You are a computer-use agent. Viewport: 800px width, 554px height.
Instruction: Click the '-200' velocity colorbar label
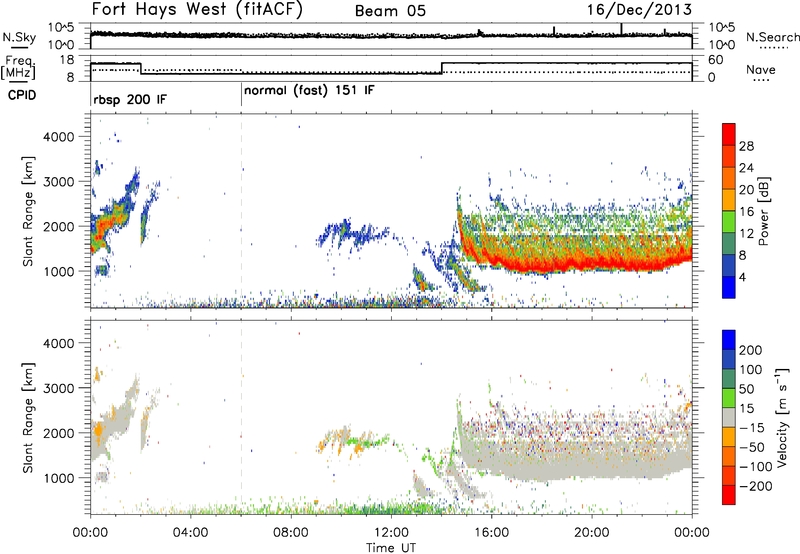point(755,486)
